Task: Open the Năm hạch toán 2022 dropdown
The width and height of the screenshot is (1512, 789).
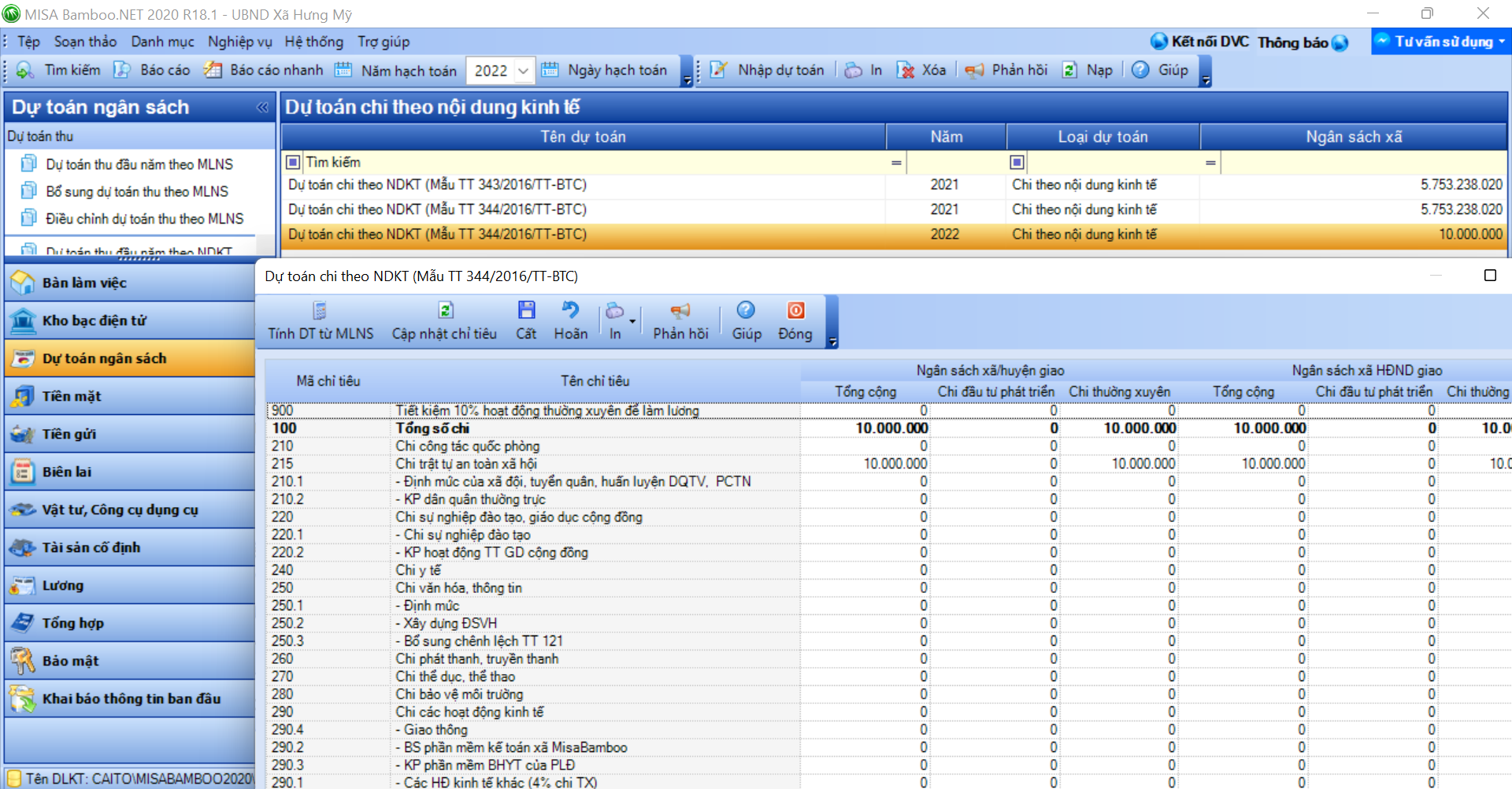Action: click(524, 71)
